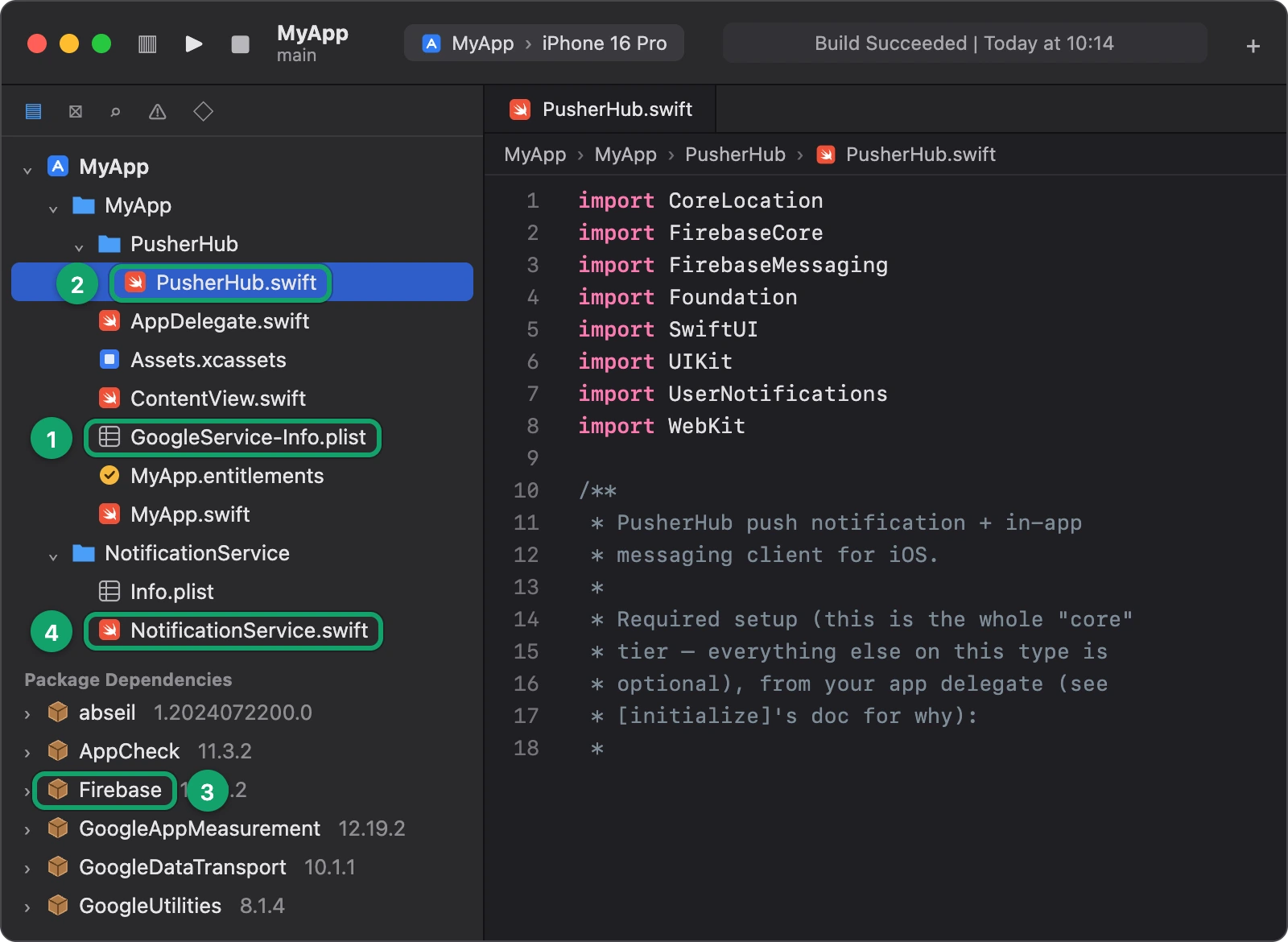Screen dimensions: 1288x942
Task: Expand the GoogleDataTransport package
Action: pyautogui.click(x=27, y=868)
